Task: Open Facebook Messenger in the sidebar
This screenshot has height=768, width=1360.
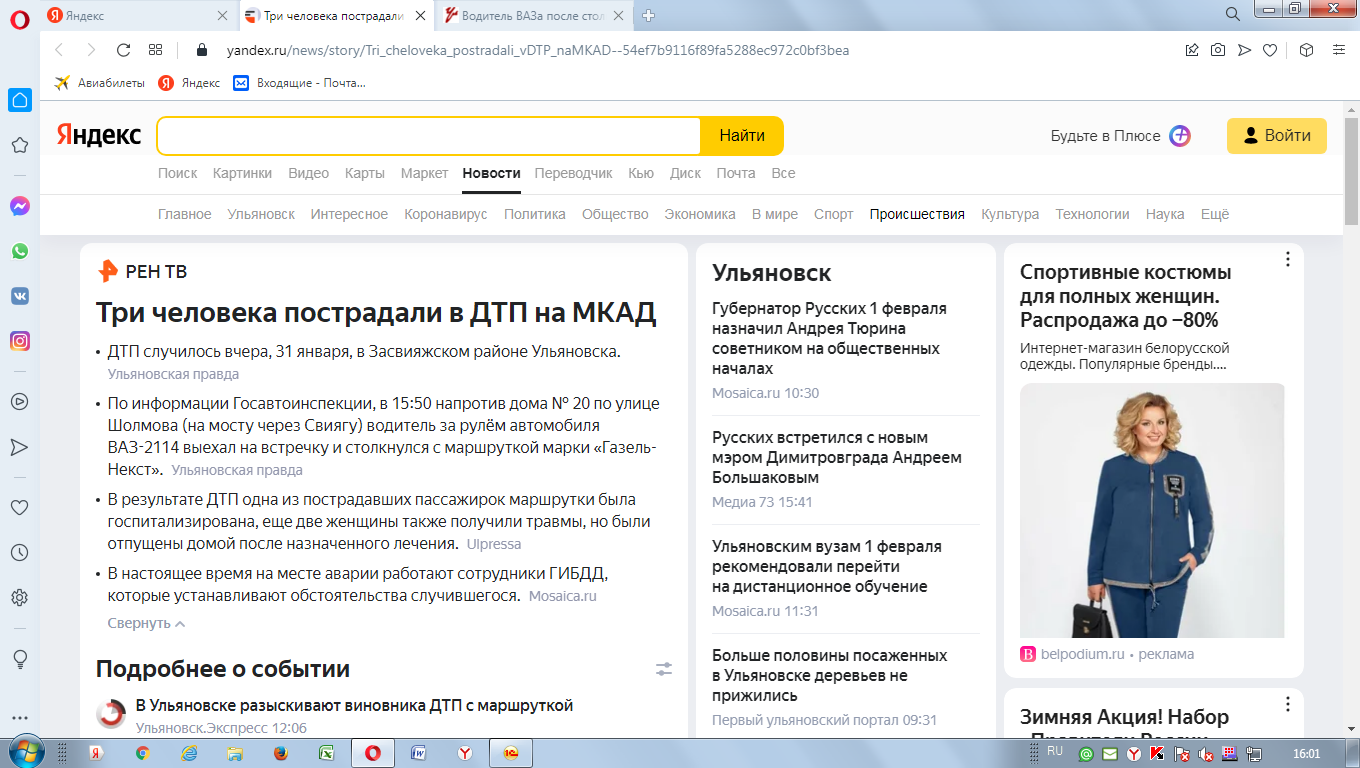Action: coord(19,206)
